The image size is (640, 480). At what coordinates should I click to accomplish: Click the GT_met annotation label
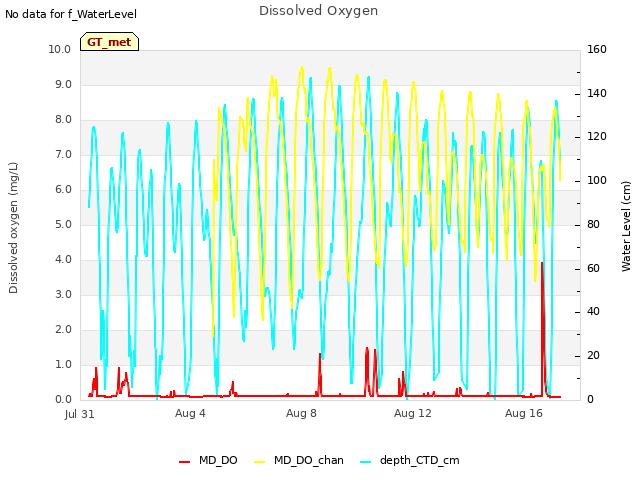(x=109, y=42)
